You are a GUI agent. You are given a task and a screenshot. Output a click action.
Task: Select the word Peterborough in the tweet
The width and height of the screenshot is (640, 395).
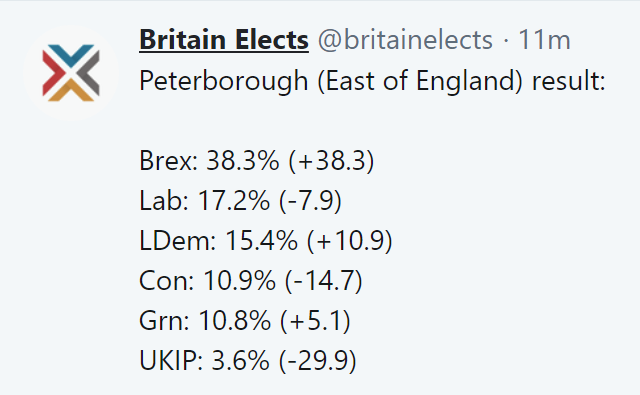(223, 80)
